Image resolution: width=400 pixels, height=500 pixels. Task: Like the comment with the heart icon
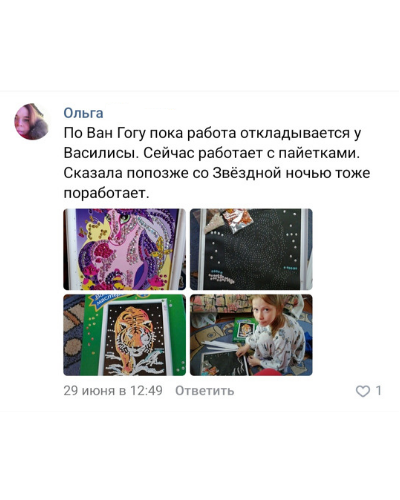click(x=363, y=391)
